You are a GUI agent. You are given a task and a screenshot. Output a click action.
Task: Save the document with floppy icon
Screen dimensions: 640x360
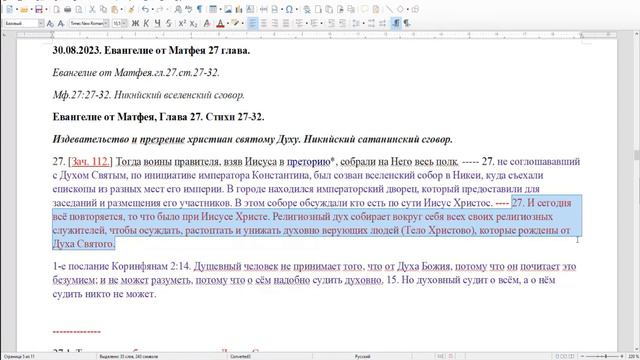pos(38,9)
